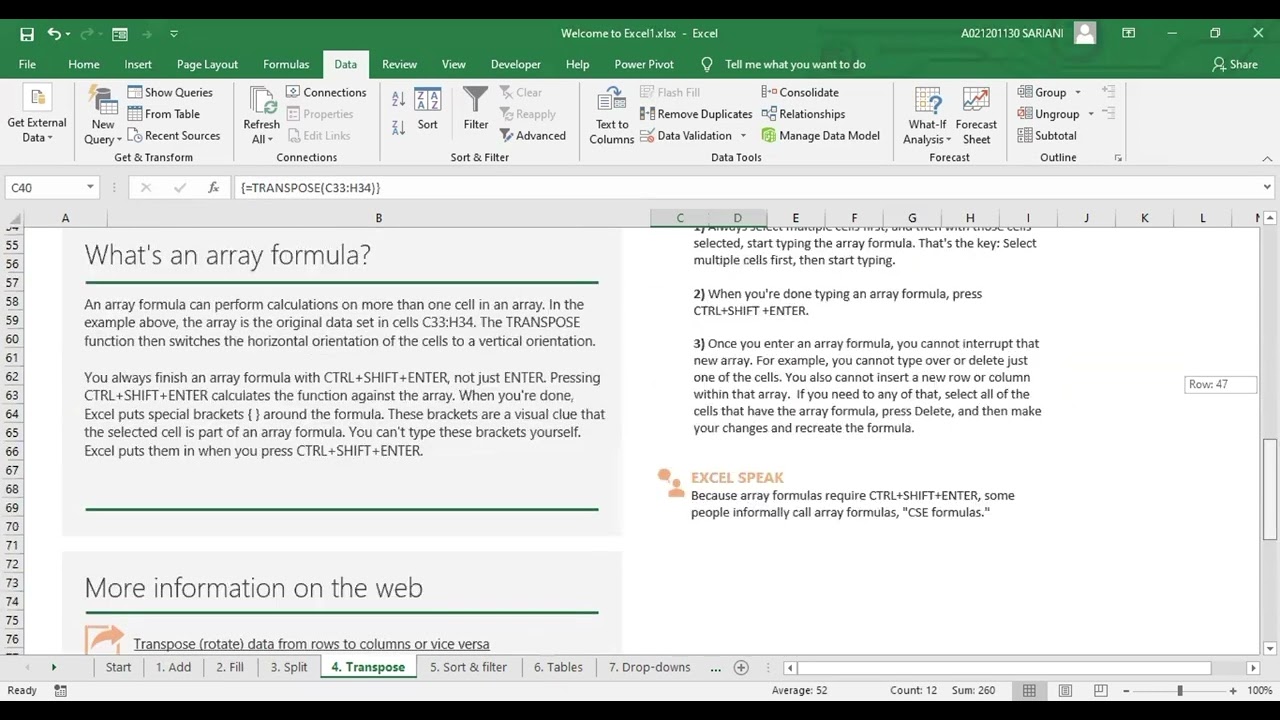1280x720 pixels.
Task: Switch to Page Layout view in status bar
Action: pyautogui.click(x=1065, y=691)
